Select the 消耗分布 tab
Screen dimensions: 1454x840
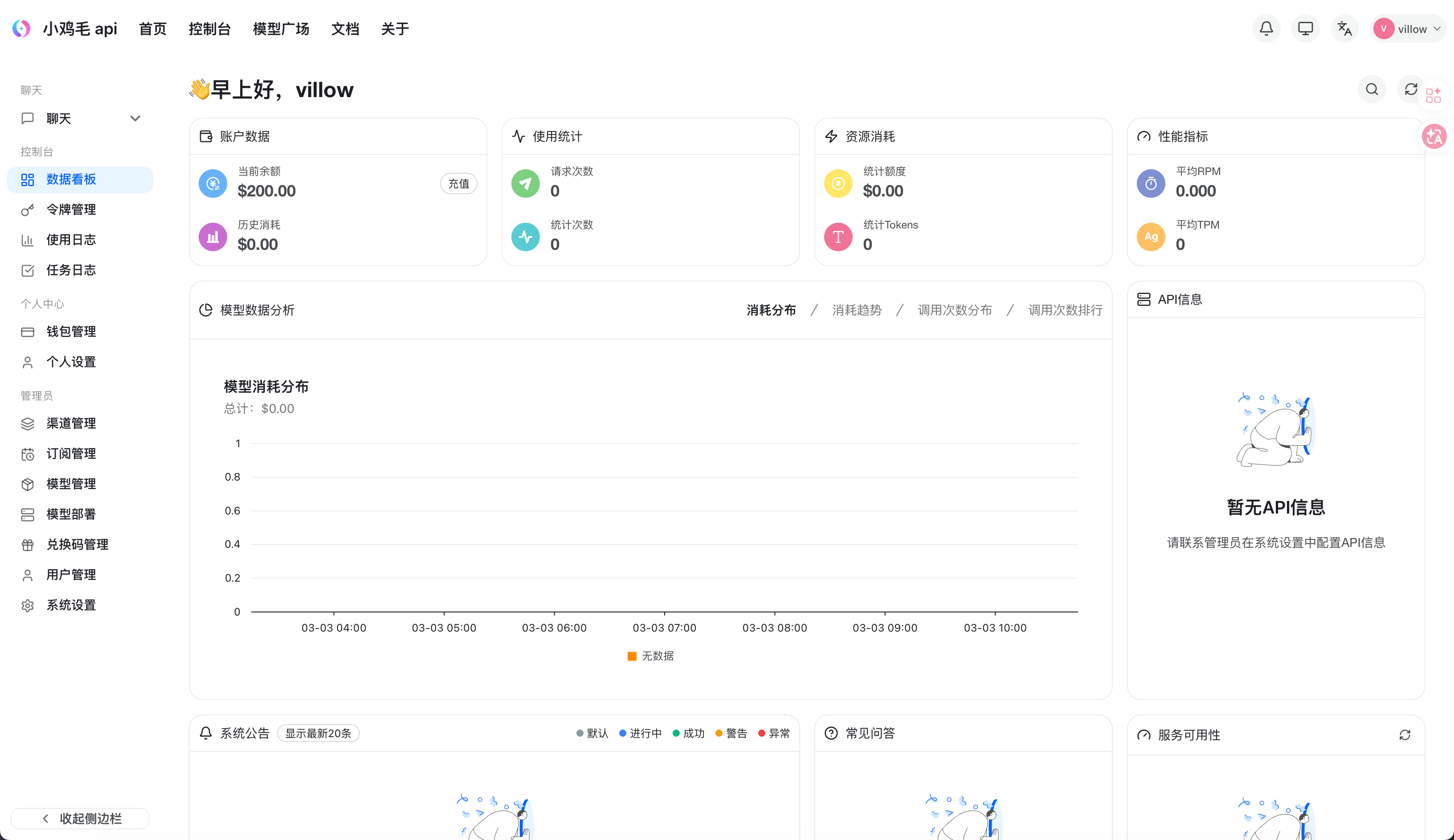pyautogui.click(x=772, y=310)
